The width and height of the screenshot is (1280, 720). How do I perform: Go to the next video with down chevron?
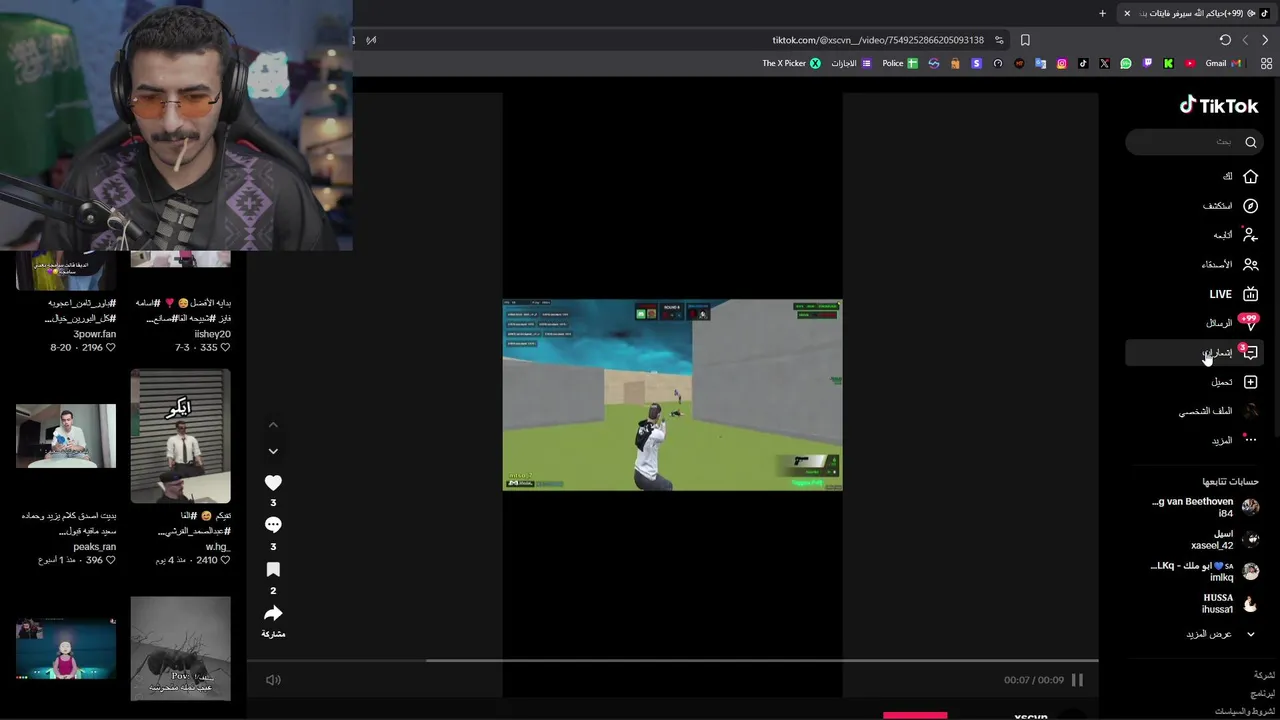pyautogui.click(x=273, y=452)
